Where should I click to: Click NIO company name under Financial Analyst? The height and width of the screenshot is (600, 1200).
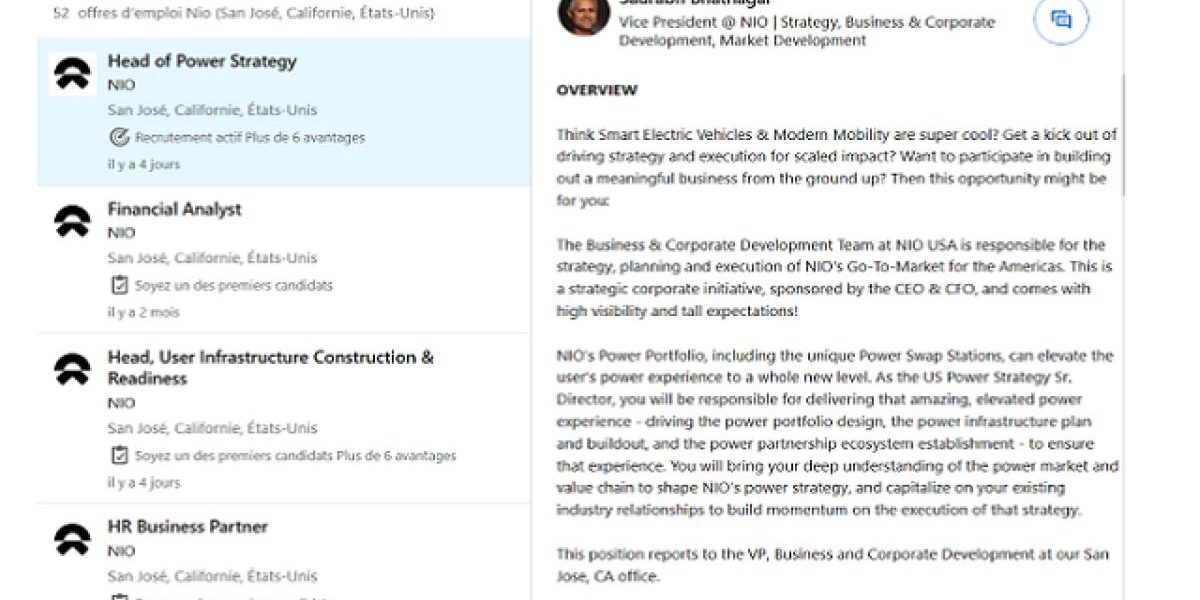click(x=121, y=233)
